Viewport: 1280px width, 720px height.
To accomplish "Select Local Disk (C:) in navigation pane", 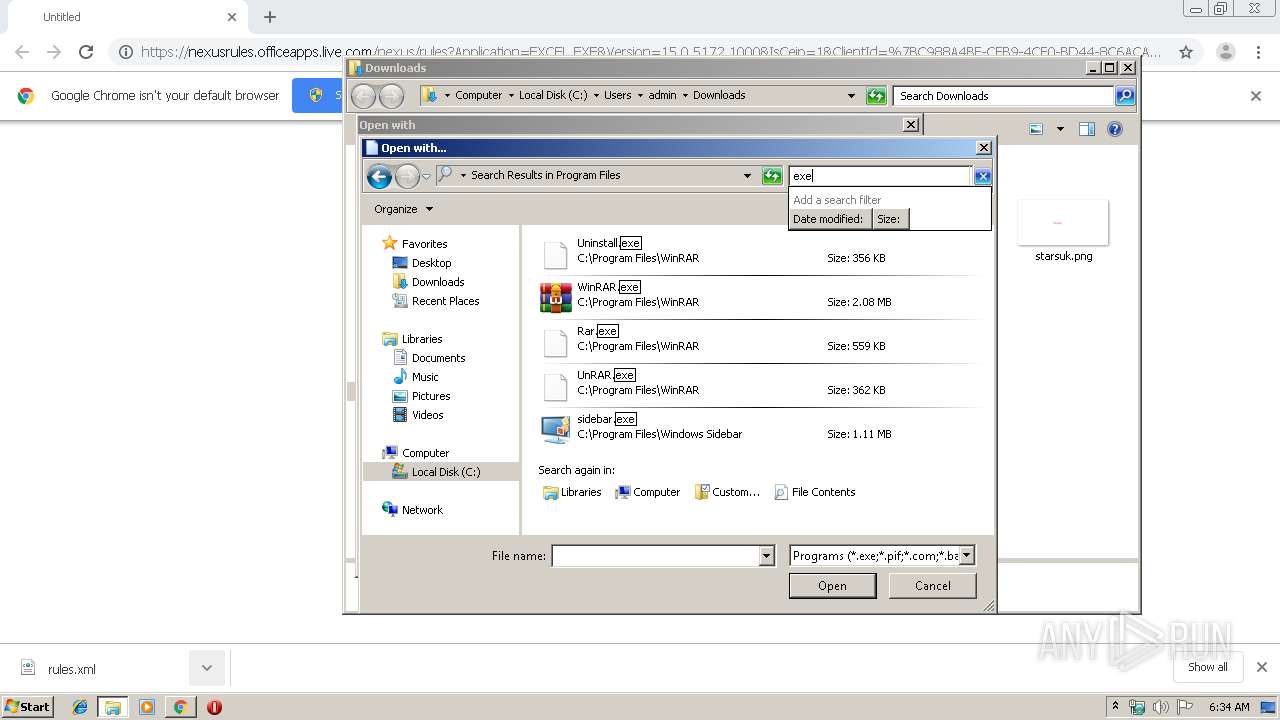I will (442, 472).
